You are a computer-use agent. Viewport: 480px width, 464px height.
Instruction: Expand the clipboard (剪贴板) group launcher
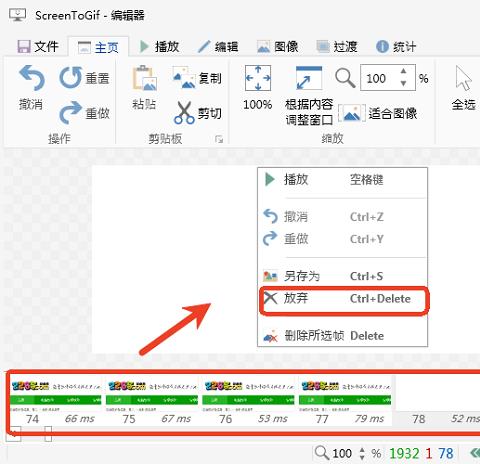[219, 139]
